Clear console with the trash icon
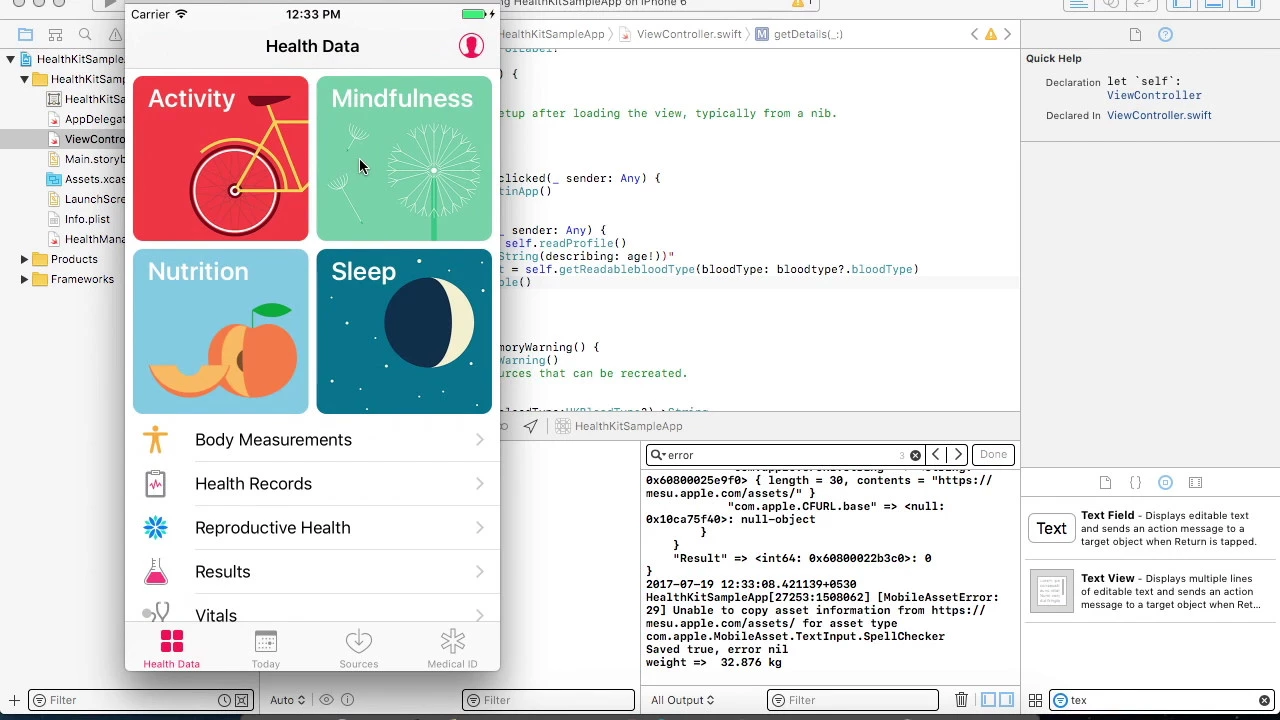1280x720 pixels. tap(961, 700)
